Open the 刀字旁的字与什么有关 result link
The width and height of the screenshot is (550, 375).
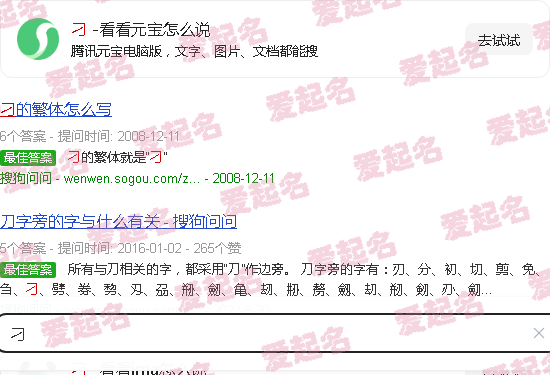(x=118, y=221)
